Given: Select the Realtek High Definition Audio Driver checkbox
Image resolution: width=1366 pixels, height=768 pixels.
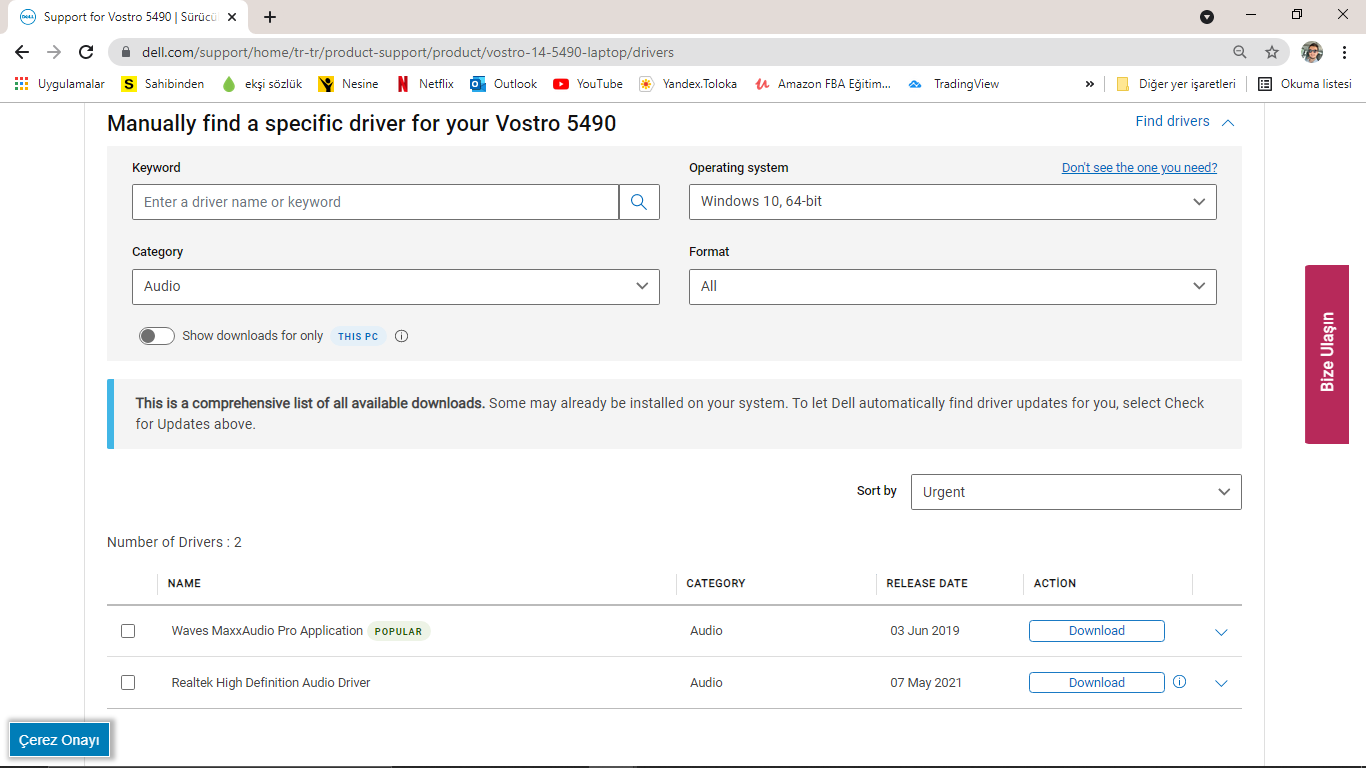Looking at the screenshot, I should [128, 683].
